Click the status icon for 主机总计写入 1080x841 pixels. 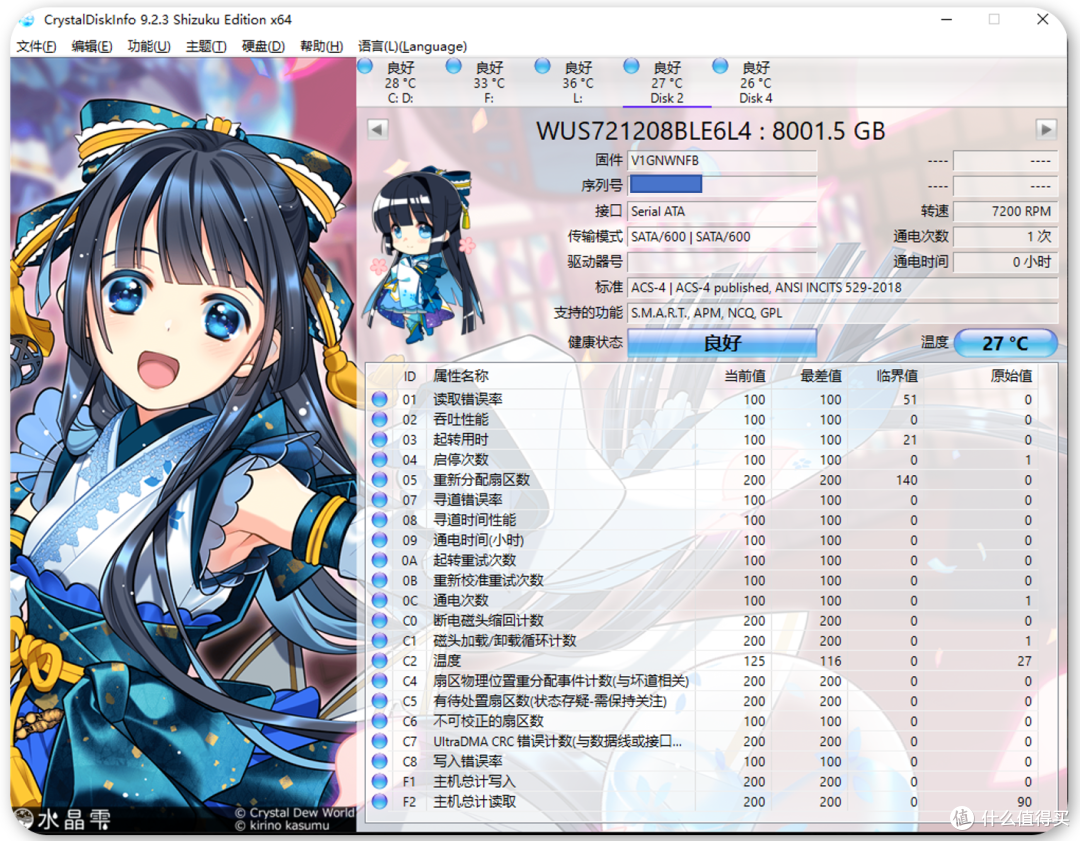tap(380, 781)
